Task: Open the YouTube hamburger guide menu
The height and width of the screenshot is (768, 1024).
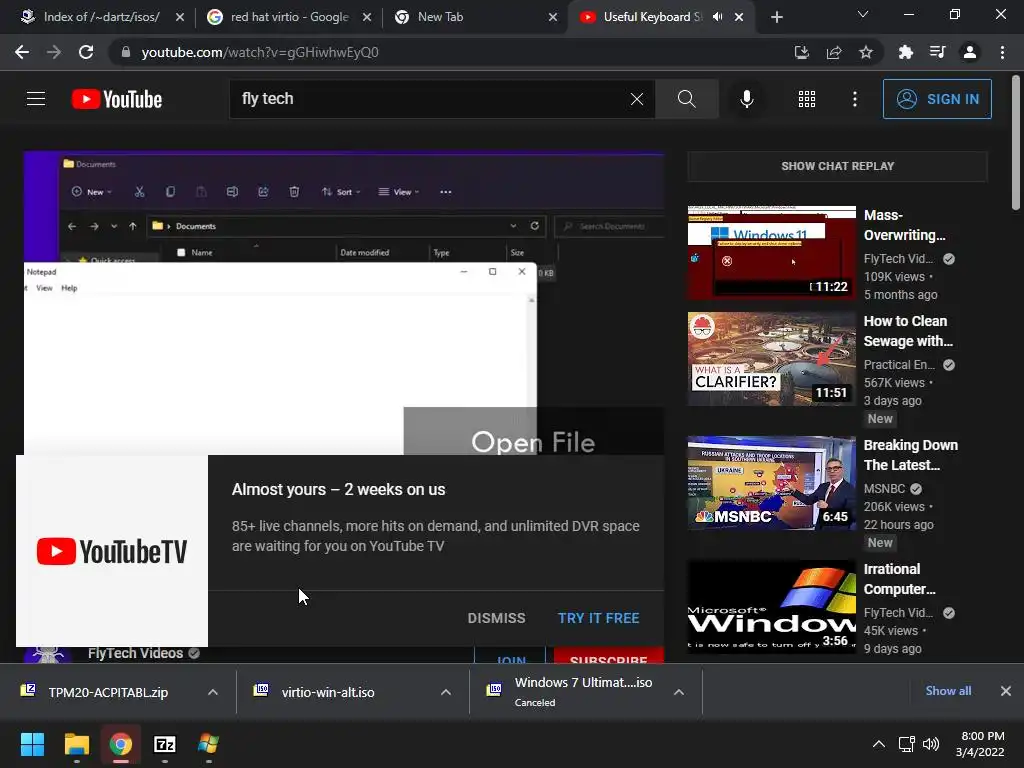Action: 36,99
